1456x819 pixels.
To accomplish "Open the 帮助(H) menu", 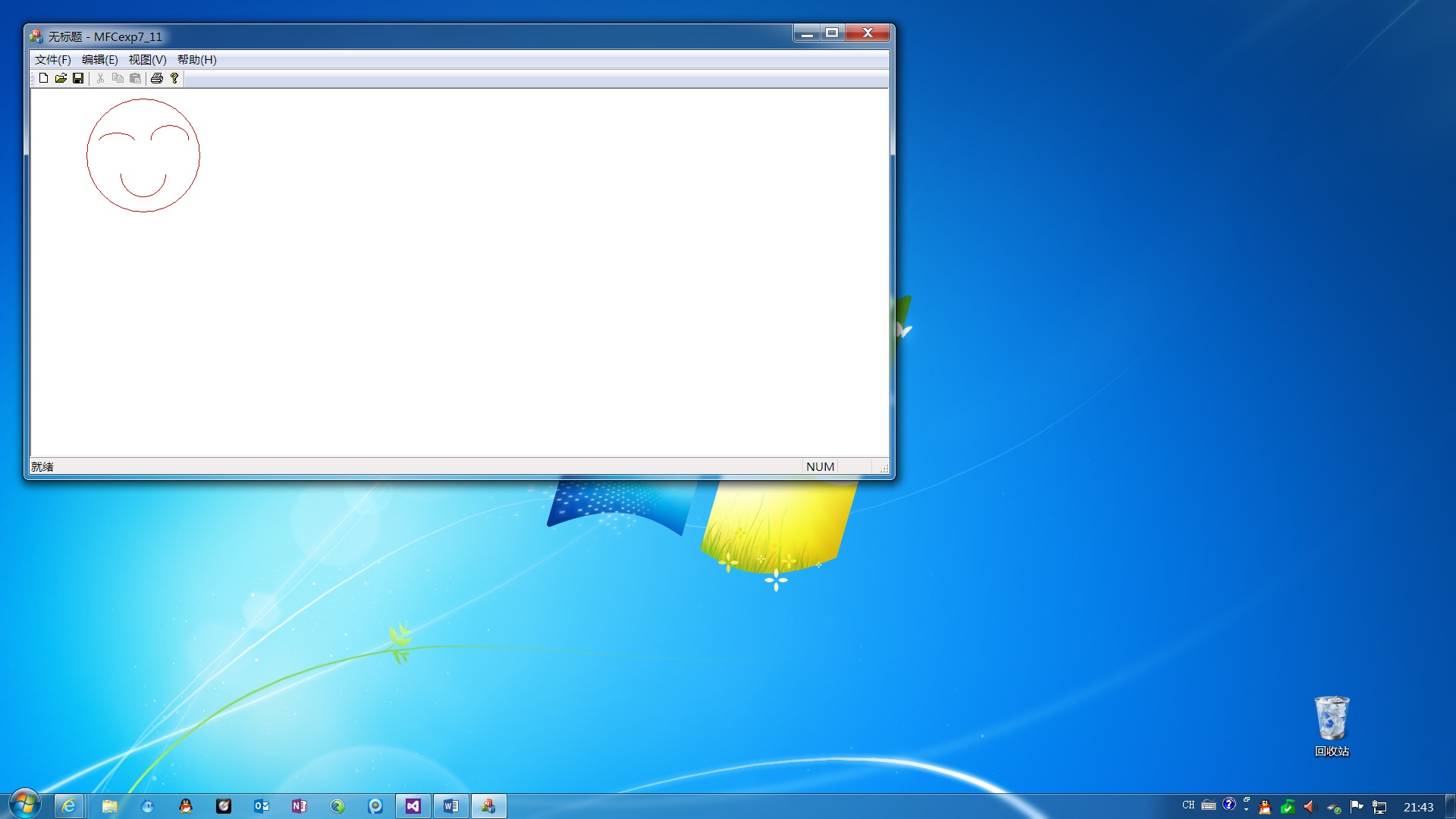I will 196,60.
